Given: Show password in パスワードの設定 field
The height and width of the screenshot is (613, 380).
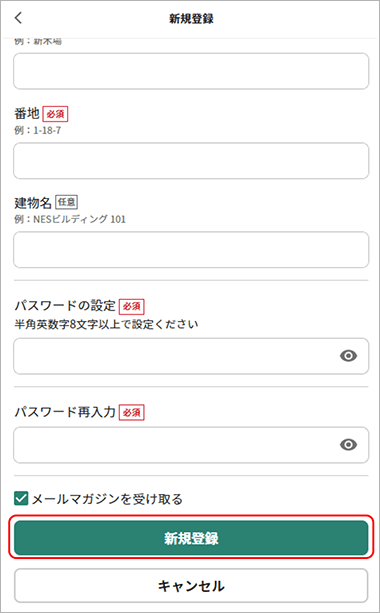Looking at the screenshot, I should click(x=348, y=356).
